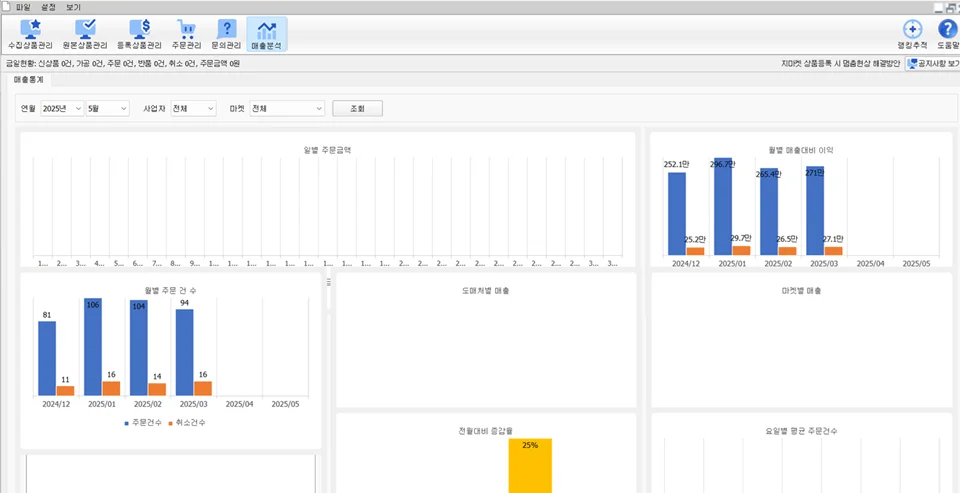Open 문의관리 question bubble icon
This screenshot has width=960, height=493.
pyautogui.click(x=226, y=35)
